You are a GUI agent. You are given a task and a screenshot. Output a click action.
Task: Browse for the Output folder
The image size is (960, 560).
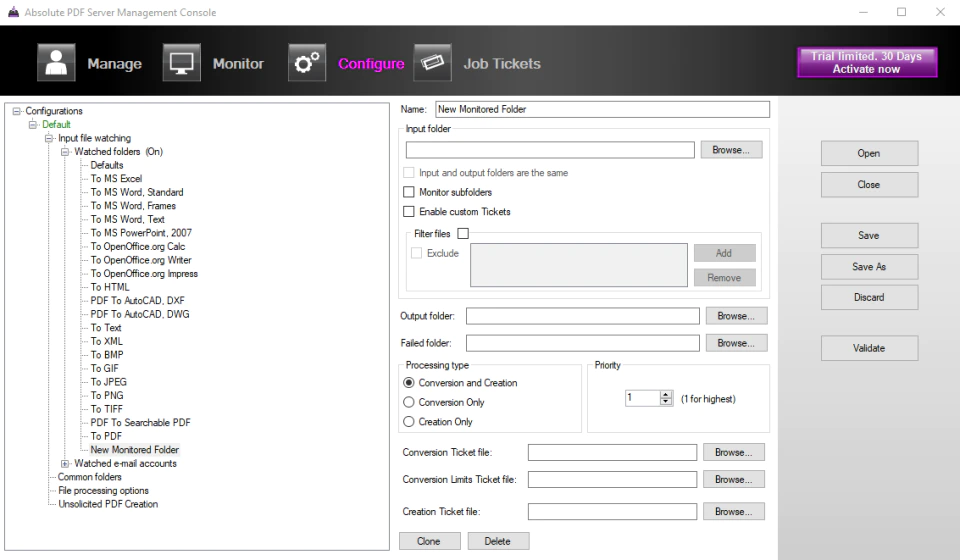click(x=736, y=316)
